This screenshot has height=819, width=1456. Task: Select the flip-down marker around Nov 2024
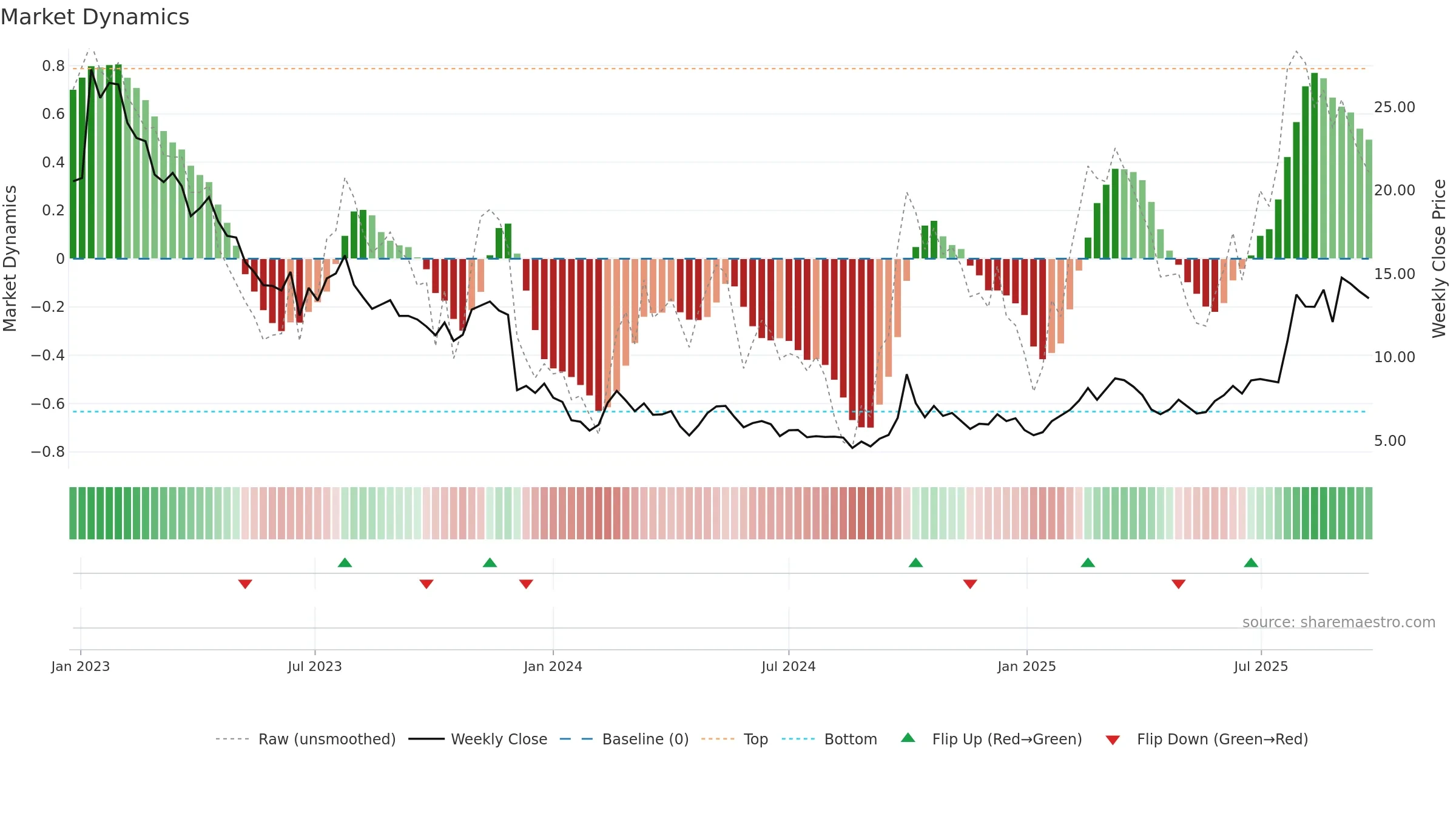pos(970,584)
